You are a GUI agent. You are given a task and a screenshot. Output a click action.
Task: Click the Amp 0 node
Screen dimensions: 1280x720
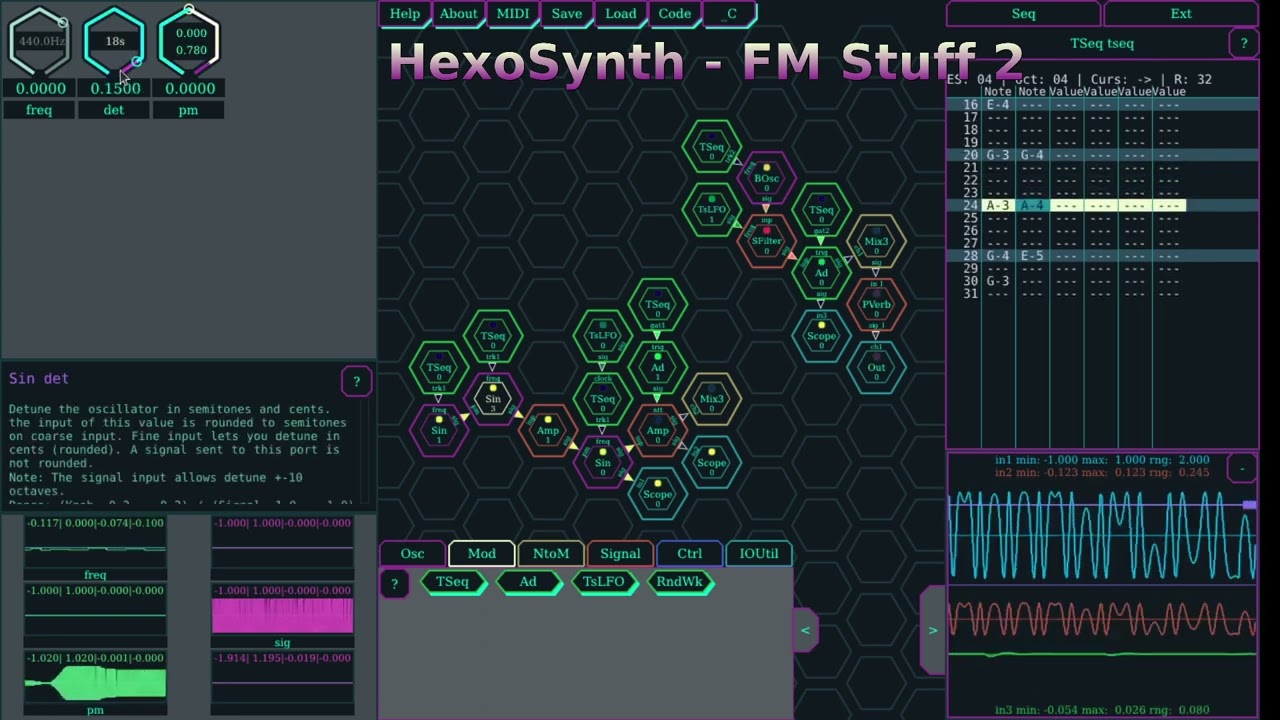[x=658, y=431]
